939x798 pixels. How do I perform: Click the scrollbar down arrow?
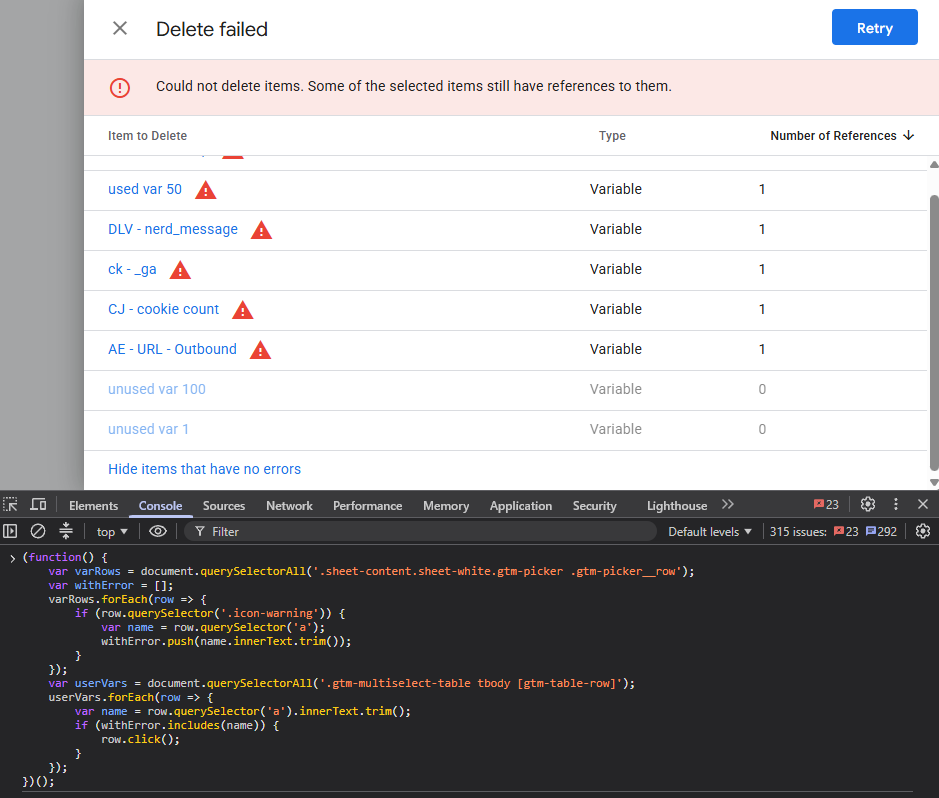[x=934, y=482]
